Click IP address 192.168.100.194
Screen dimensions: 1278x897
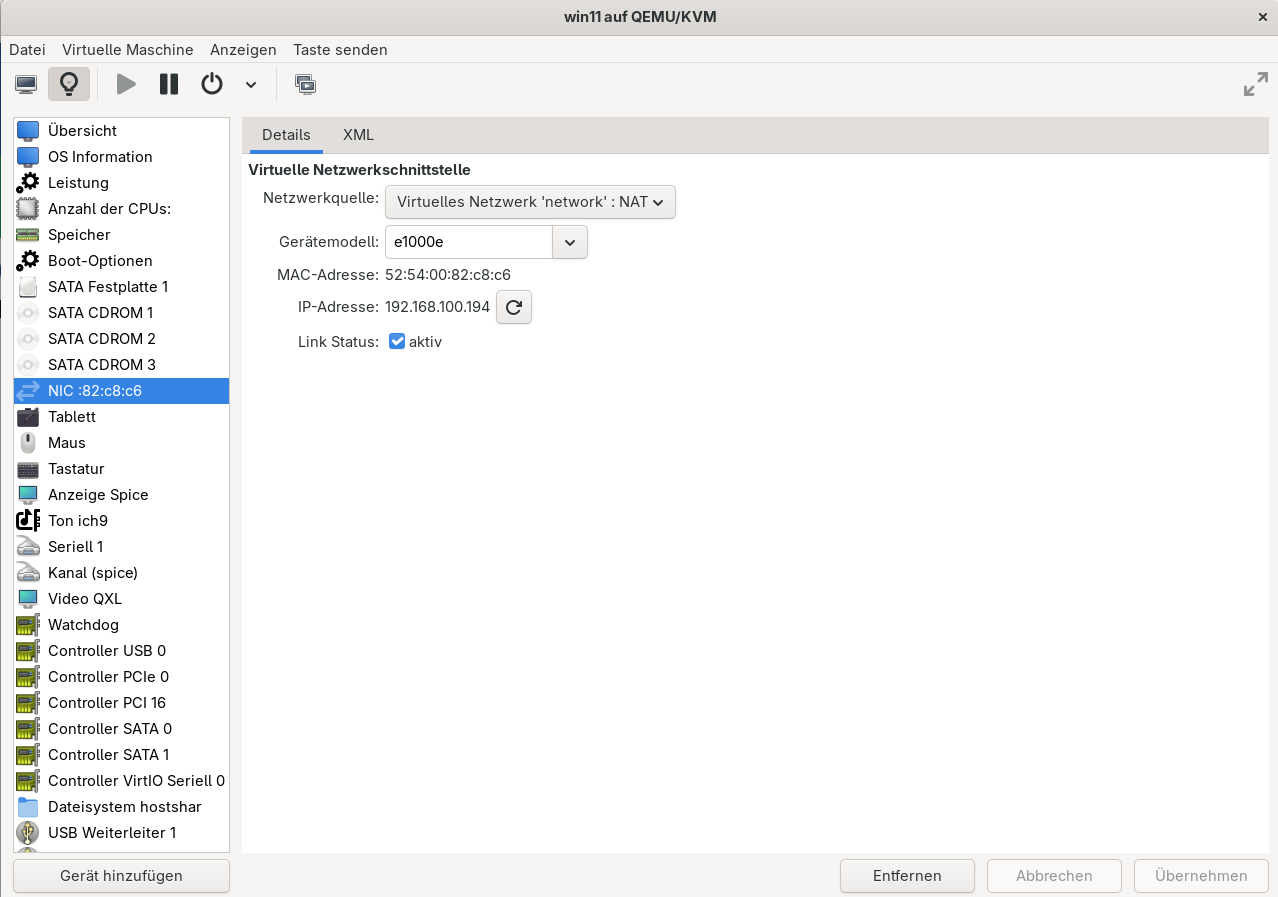pos(437,307)
